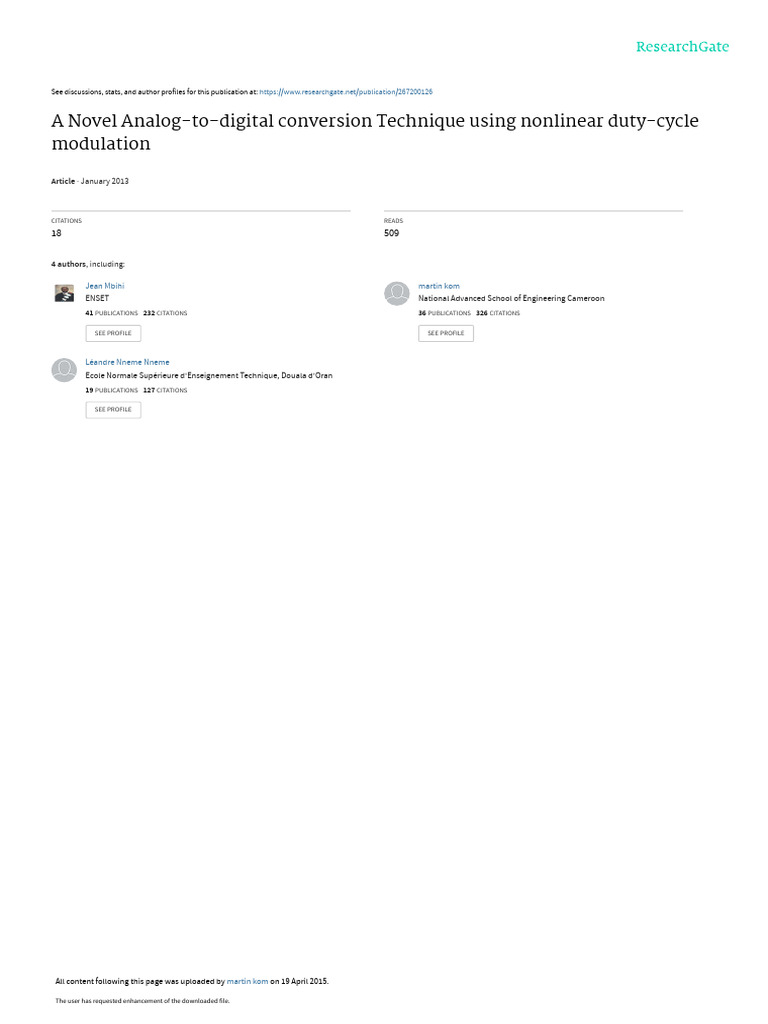Click Jean Mbihi's profile photo
The image size is (768, 1024).
(x=64, y=293)
